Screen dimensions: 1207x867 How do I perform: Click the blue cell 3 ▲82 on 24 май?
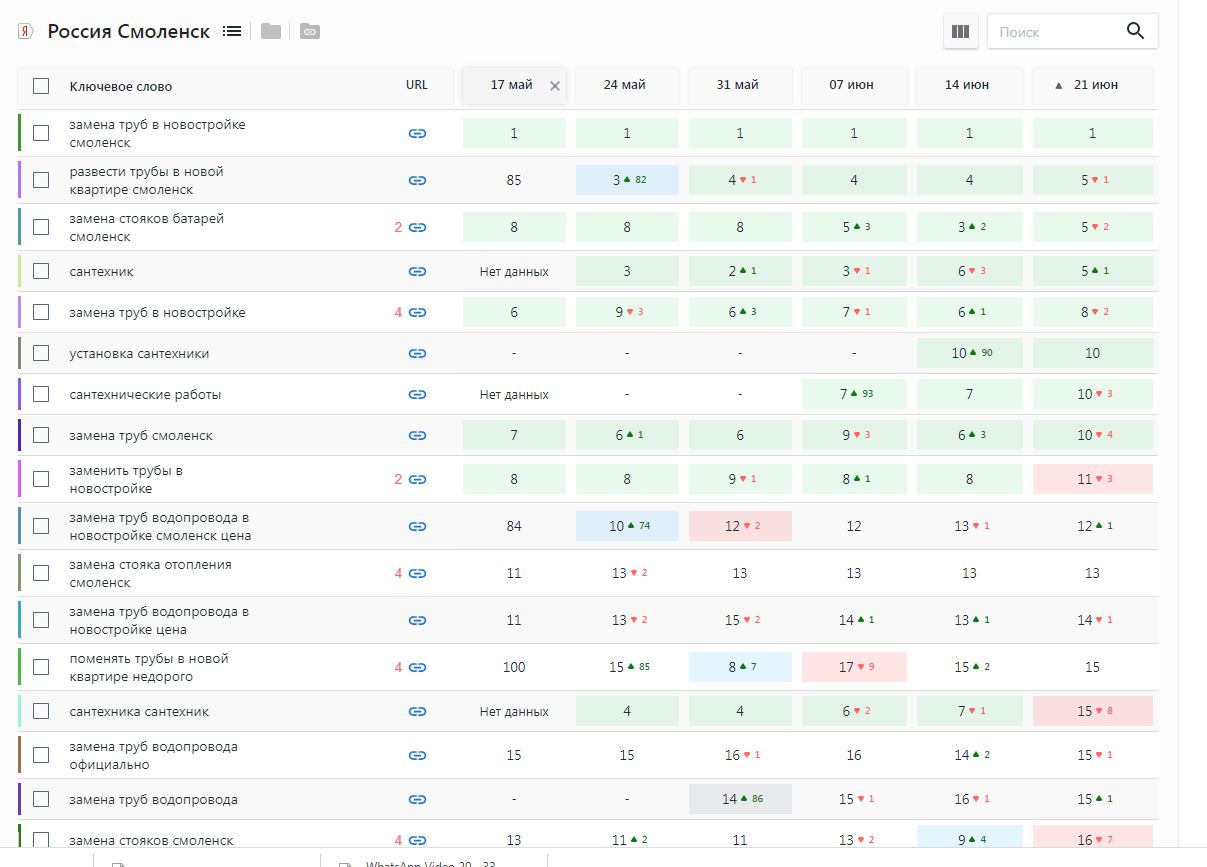coord(627,180)
